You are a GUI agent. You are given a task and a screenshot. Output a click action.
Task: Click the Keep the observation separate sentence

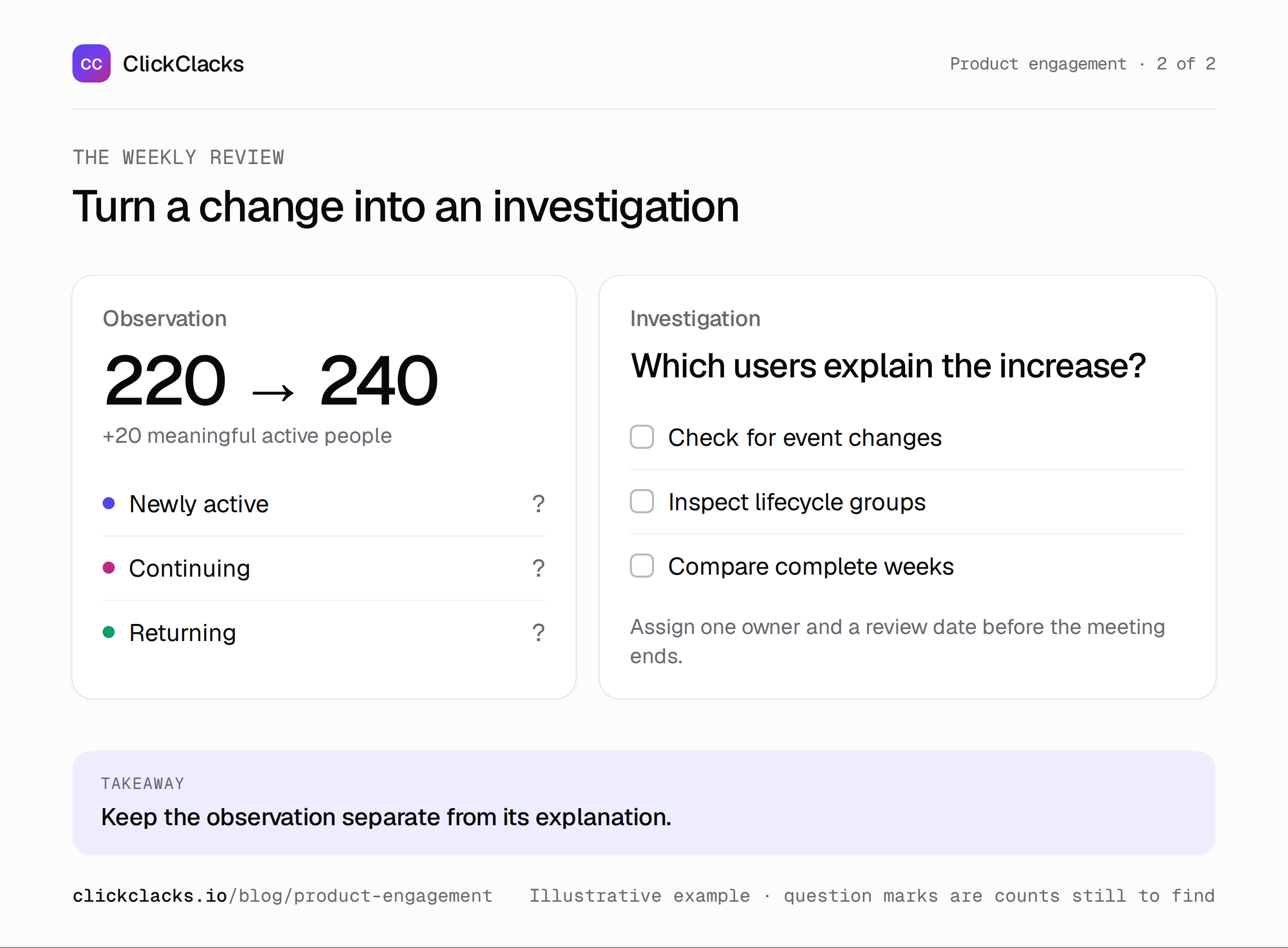tap(386, 817)
